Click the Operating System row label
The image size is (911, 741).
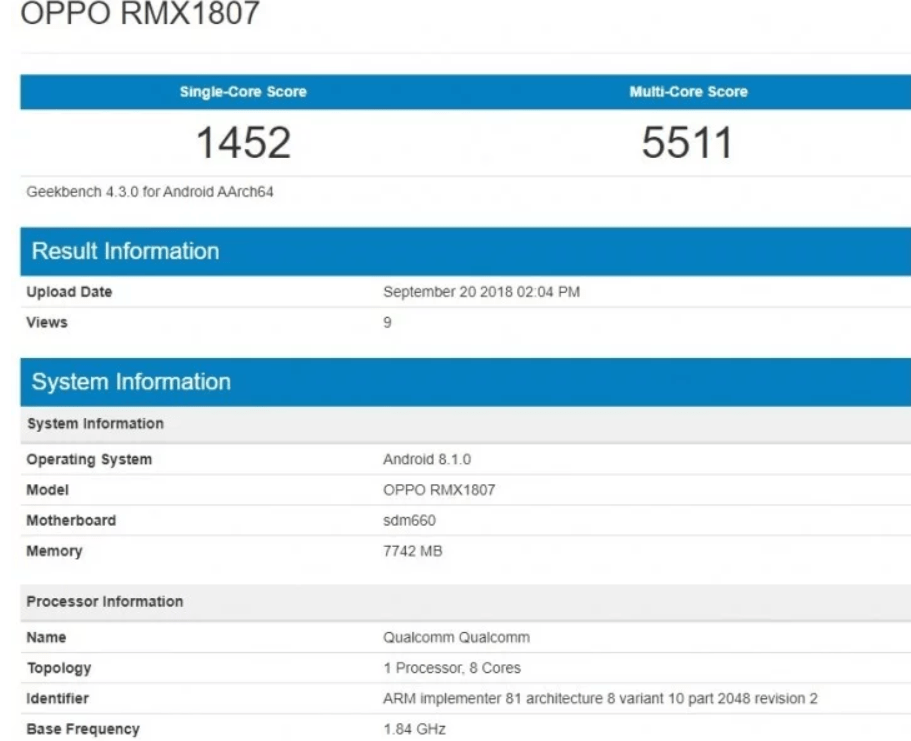point(89,460)
